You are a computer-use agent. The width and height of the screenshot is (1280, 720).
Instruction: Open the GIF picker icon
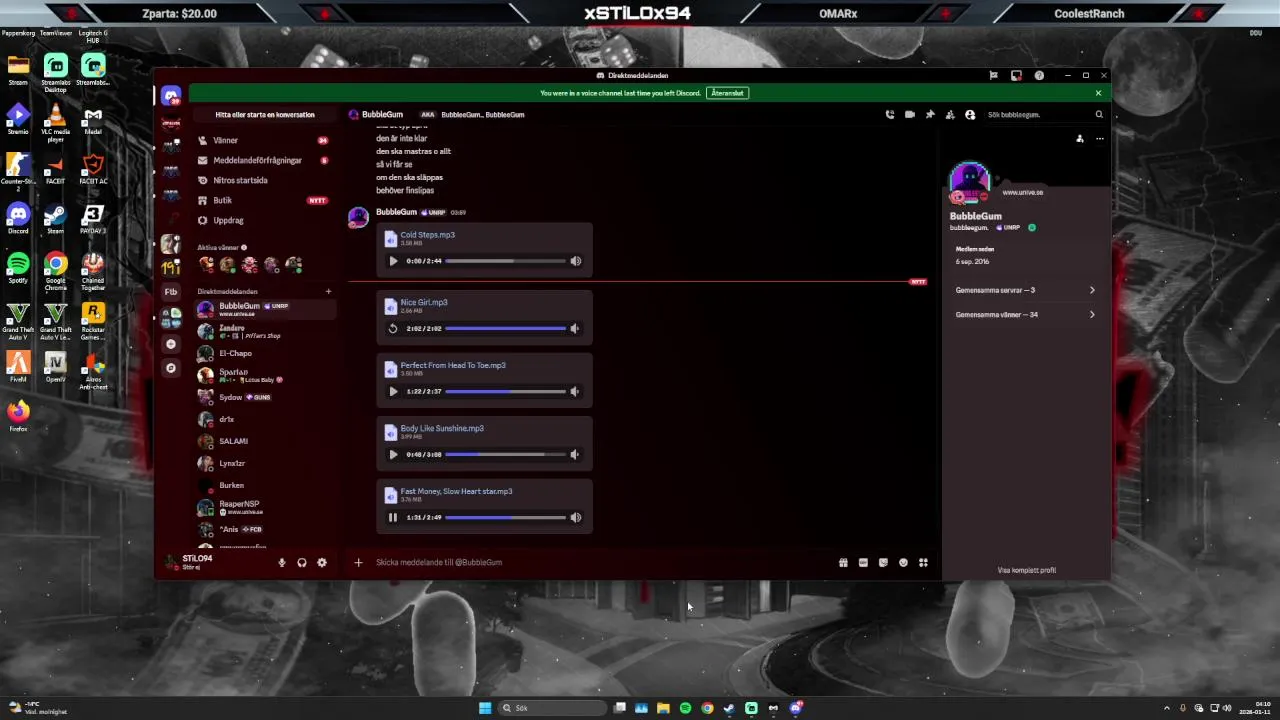[x=863, y=563]
